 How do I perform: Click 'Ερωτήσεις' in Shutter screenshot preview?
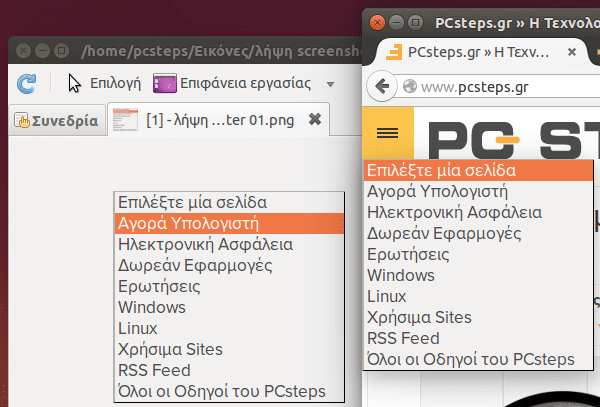230,287
